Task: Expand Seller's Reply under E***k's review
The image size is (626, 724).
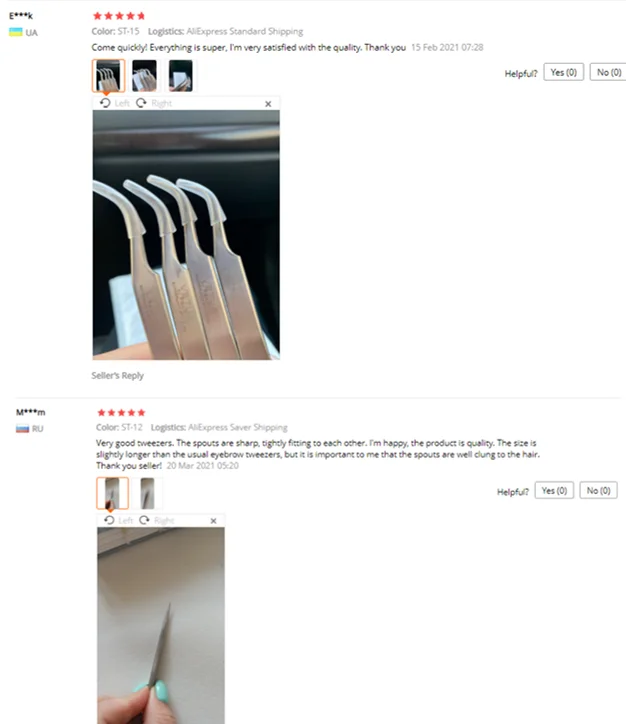Action: click(x=117, y=375)
